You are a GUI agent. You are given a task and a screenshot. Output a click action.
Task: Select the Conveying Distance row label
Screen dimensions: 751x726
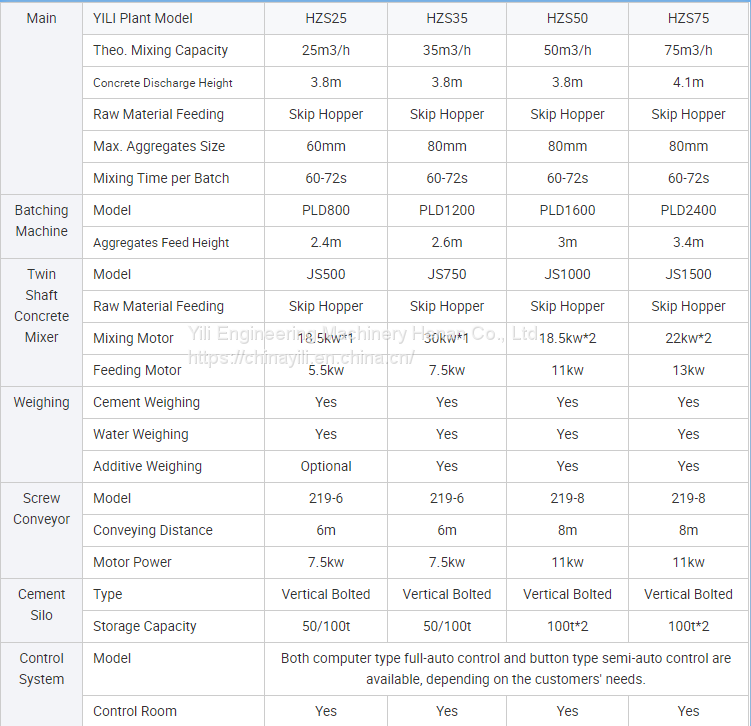point(152,530)
